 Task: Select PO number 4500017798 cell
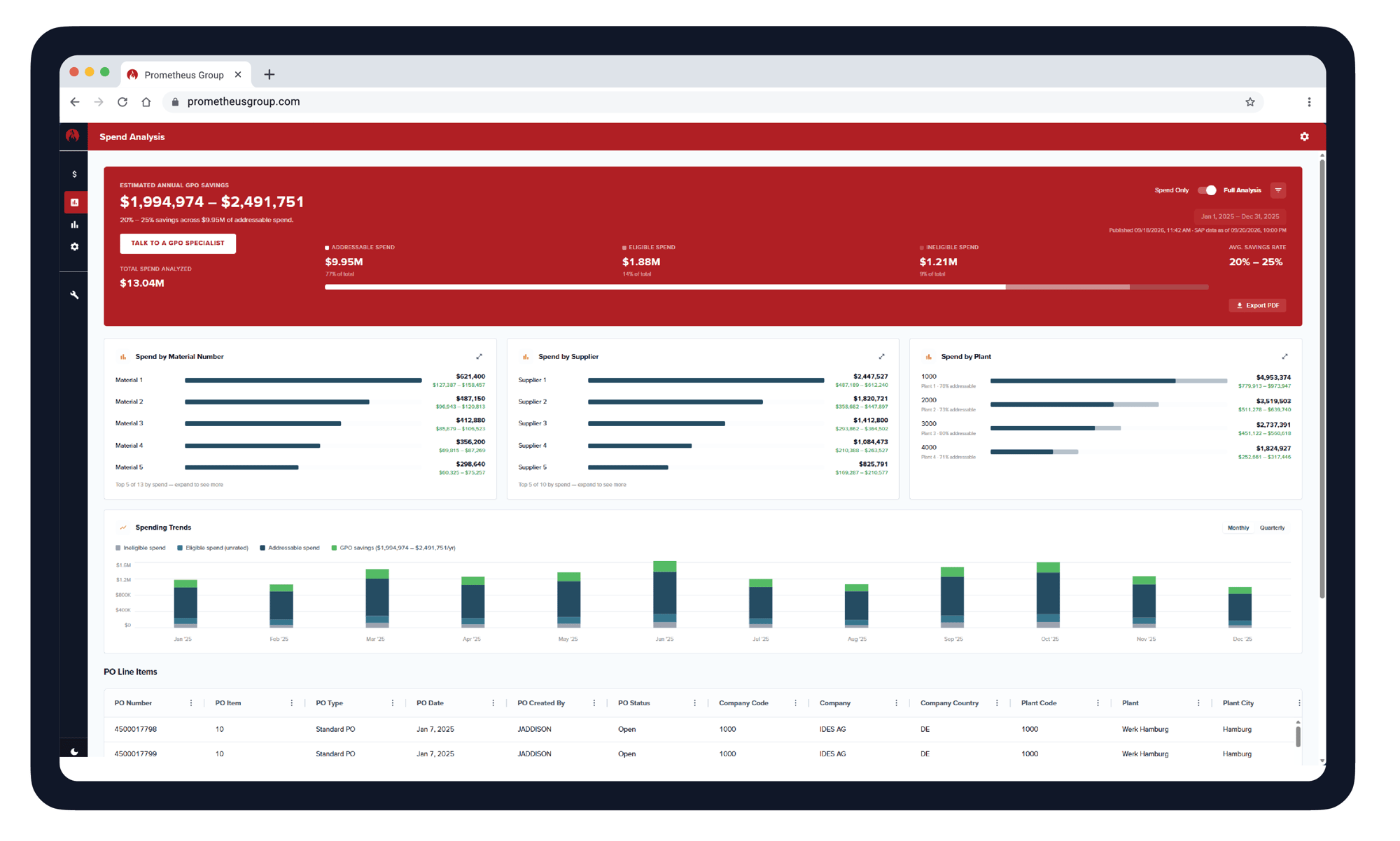tap(136, 729)
